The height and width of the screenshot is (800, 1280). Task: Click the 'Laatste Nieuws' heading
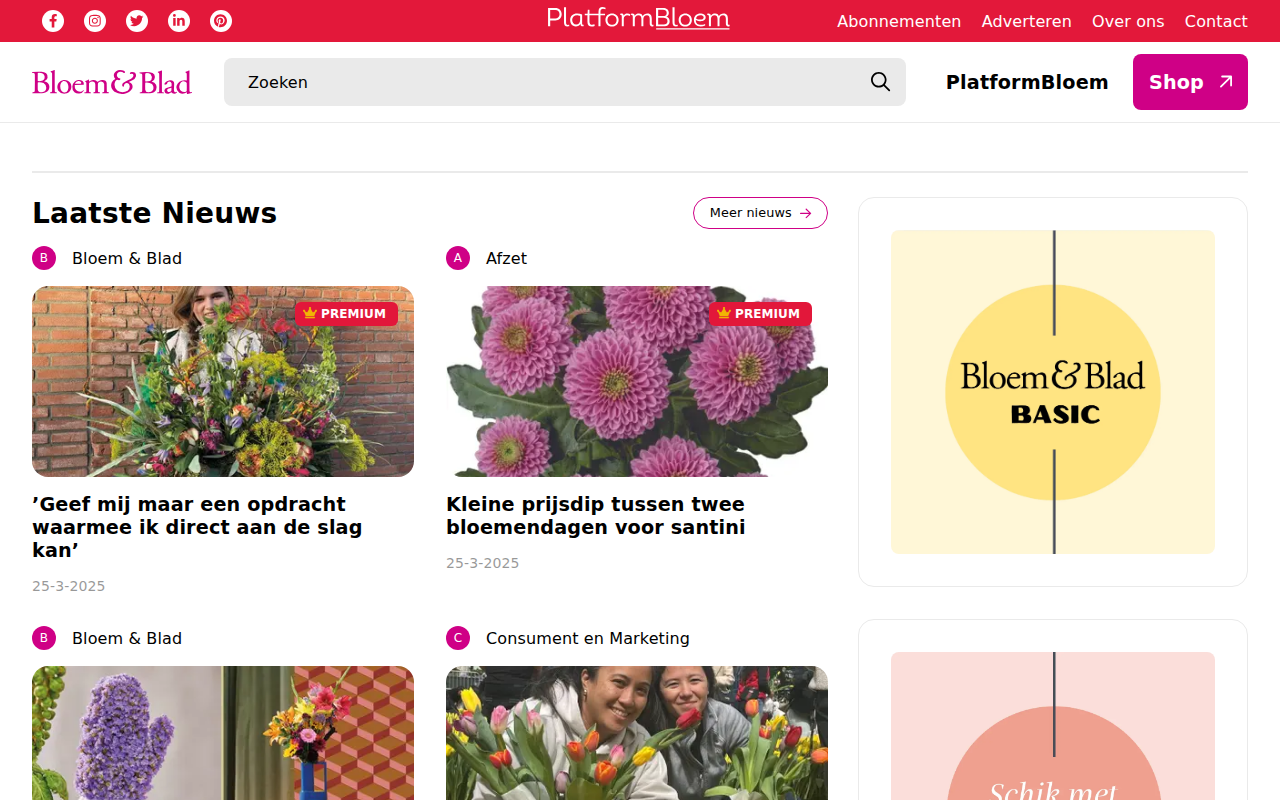pos(155,213)
